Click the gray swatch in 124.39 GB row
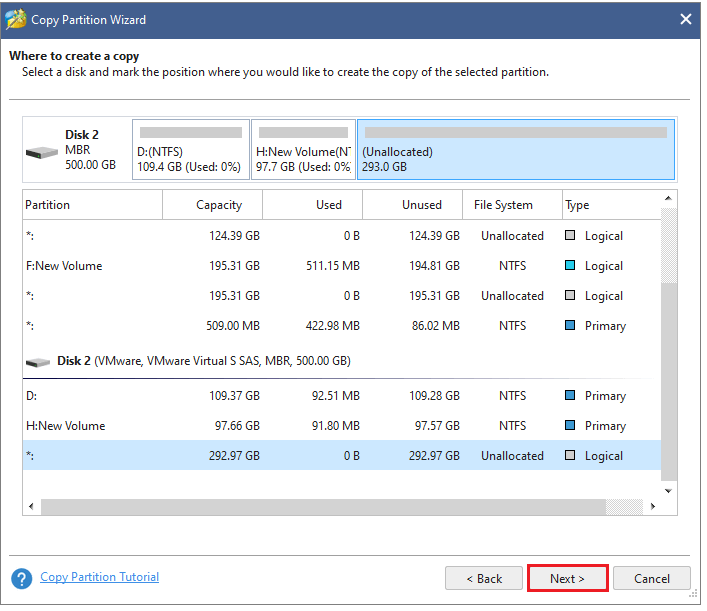The image size is (707, 611). point(570,235)
